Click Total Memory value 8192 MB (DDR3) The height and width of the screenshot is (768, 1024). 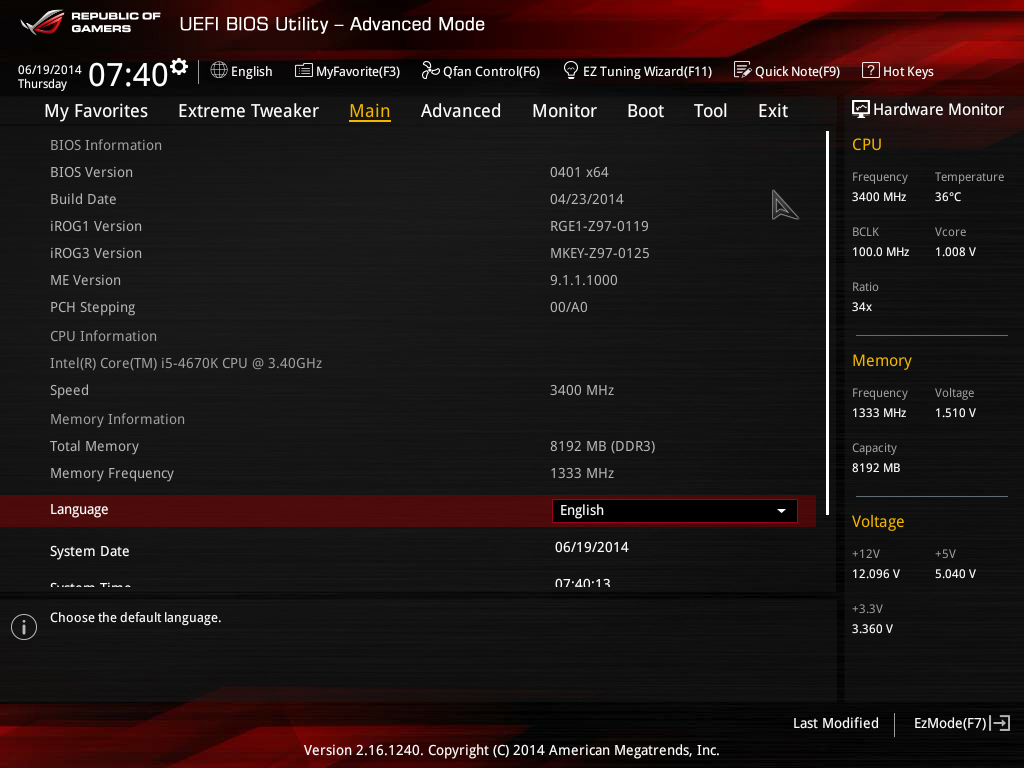tap(602, 446)
